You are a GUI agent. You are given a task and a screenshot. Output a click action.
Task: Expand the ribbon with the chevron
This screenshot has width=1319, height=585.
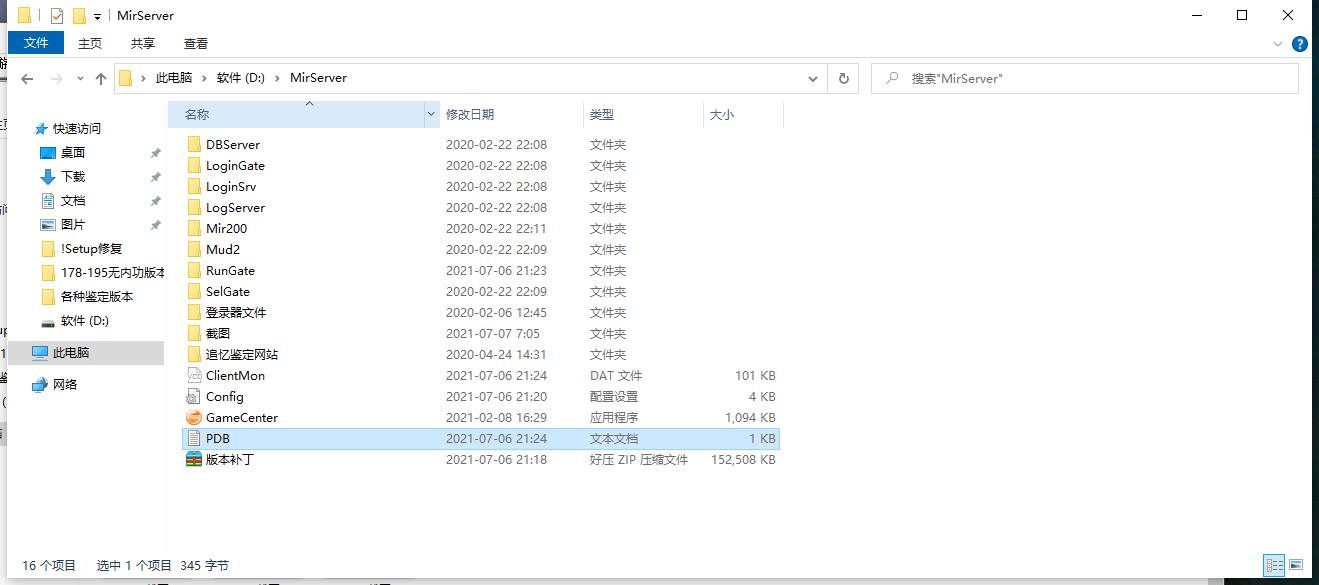point(1279,44)
